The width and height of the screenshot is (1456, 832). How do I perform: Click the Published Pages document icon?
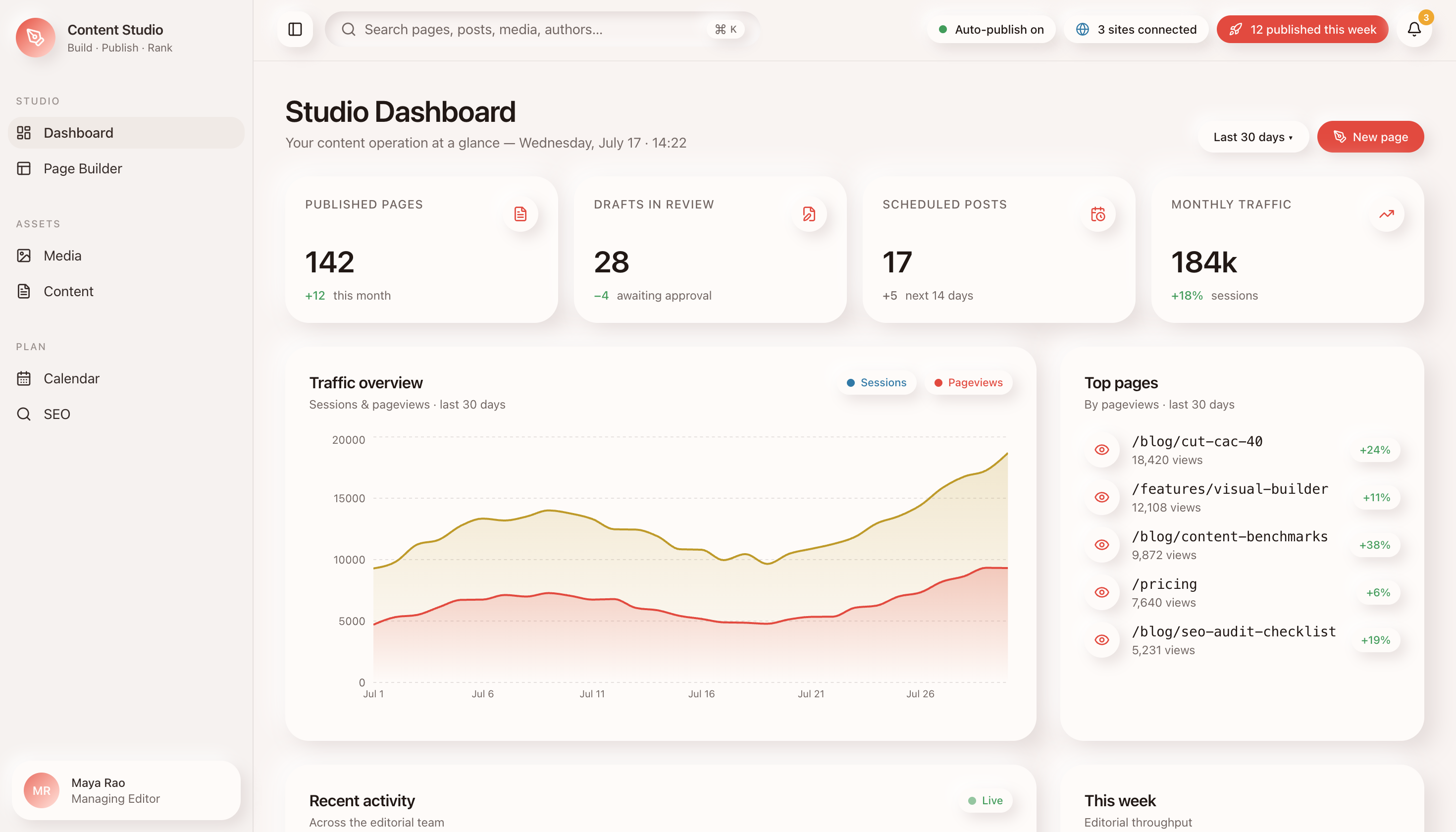pos(520,214)
